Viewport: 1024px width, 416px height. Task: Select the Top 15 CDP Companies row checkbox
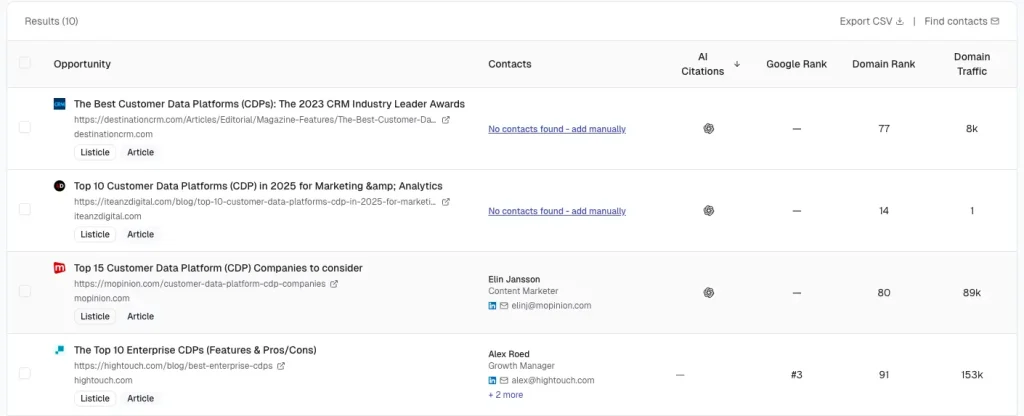point(25,291)
